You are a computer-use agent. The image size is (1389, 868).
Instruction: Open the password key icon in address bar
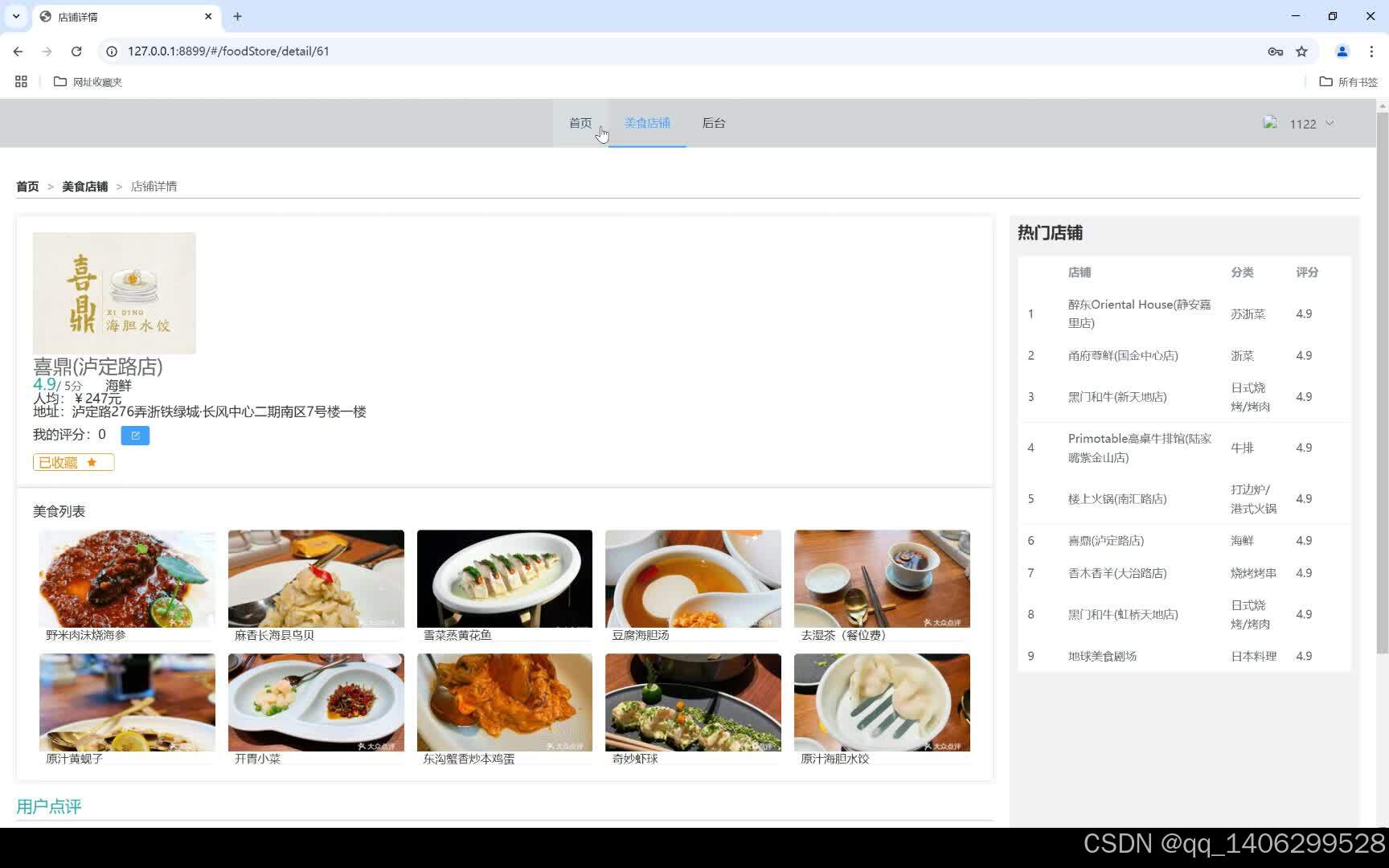pos(1275,51)
